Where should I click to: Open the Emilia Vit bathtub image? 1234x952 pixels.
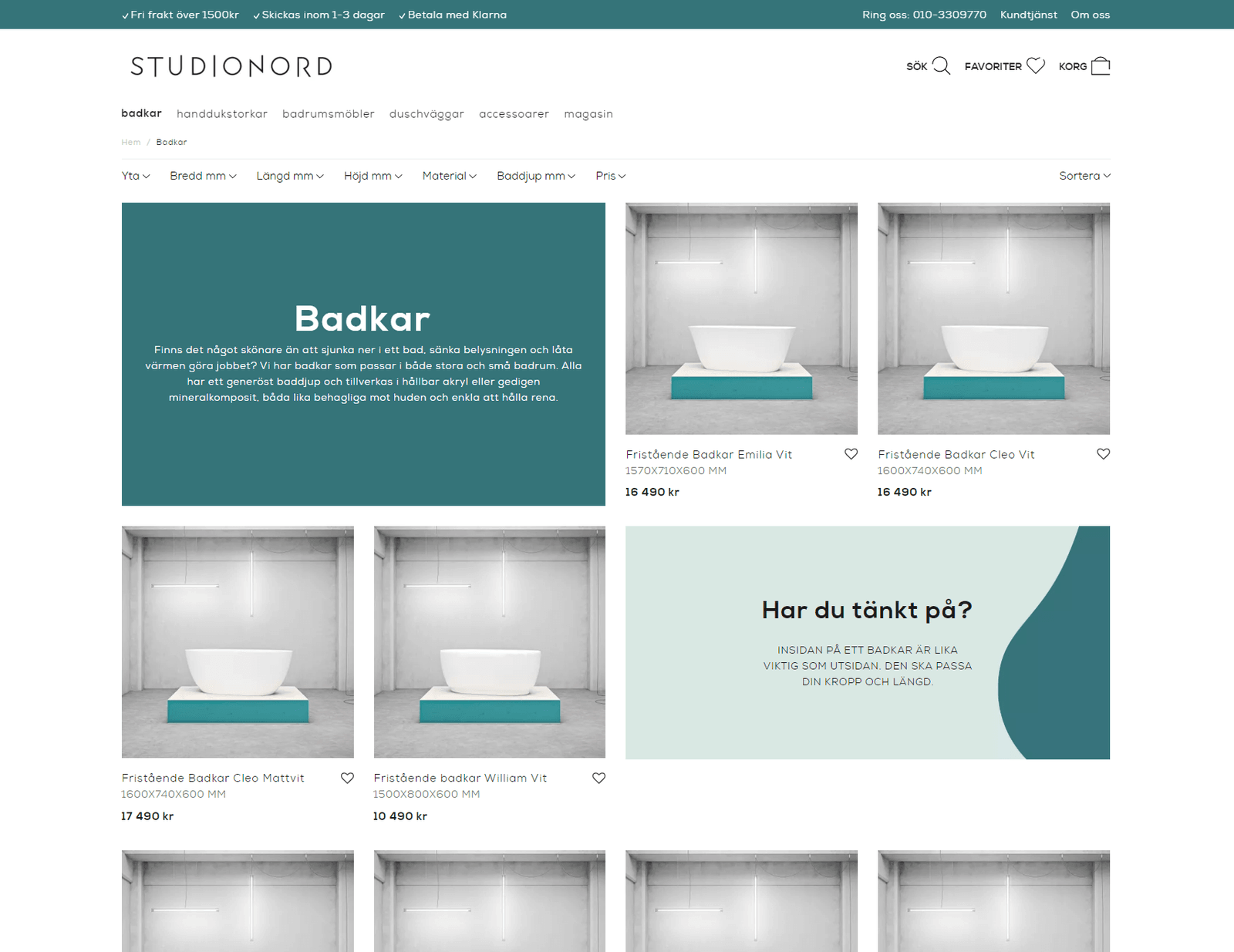[741, 318]
